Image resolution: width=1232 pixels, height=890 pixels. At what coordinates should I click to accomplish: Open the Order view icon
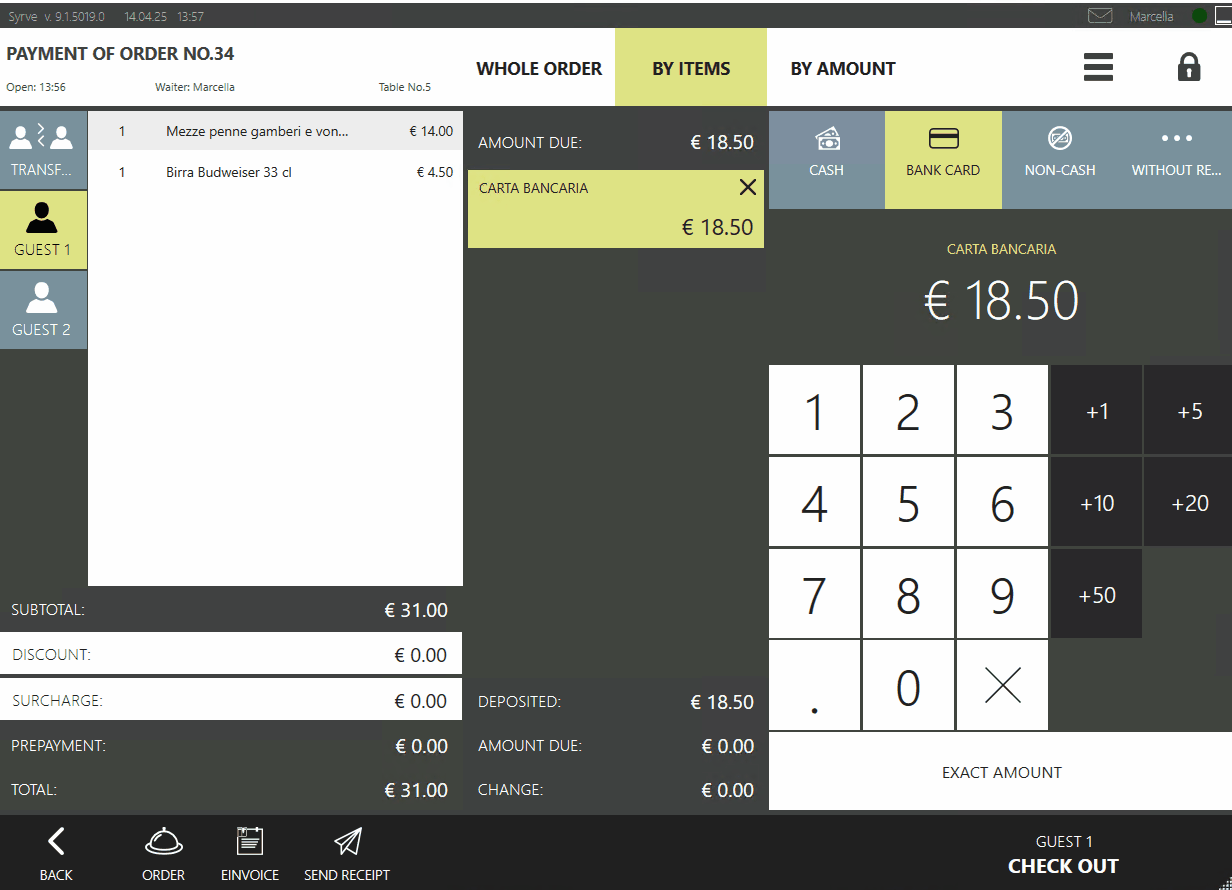coord(163,854)
